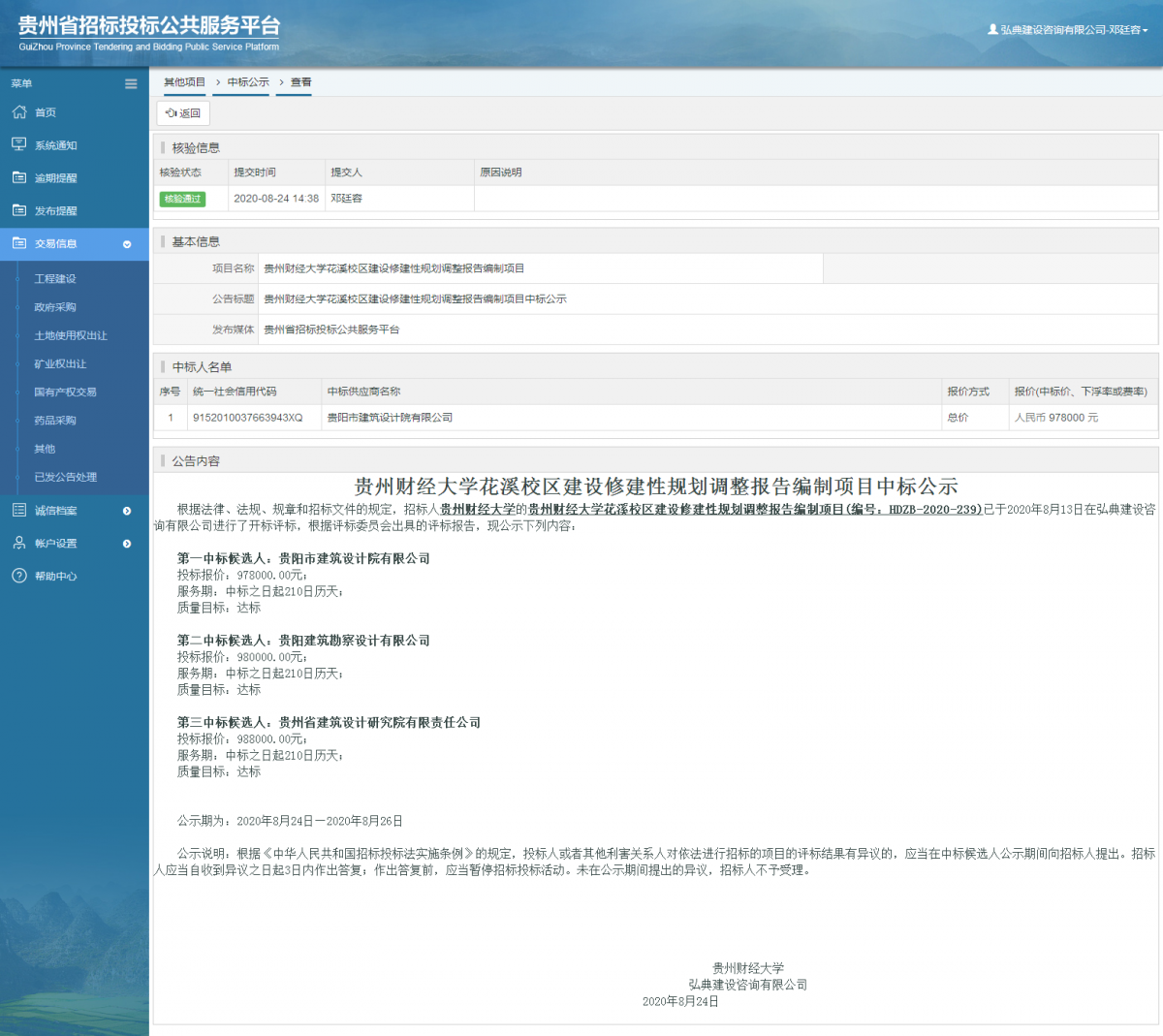Viewport: 1163px width, 1036px height.
Task: Toggle the sidebar hamburger menu icon
Action: [131, 83]
